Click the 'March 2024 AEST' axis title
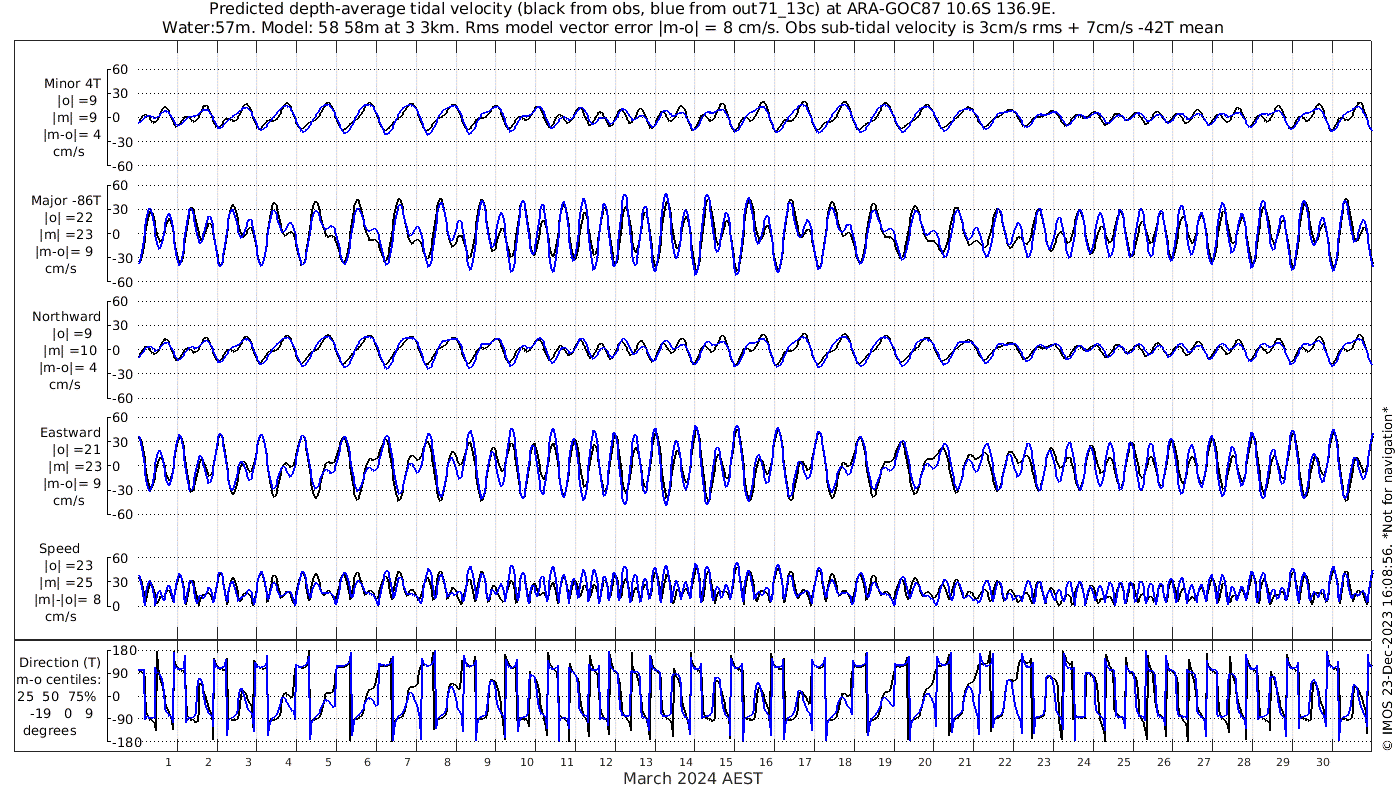Viewport: 1400px width, 800px height. pyautogui.click(x=692, y=778)
